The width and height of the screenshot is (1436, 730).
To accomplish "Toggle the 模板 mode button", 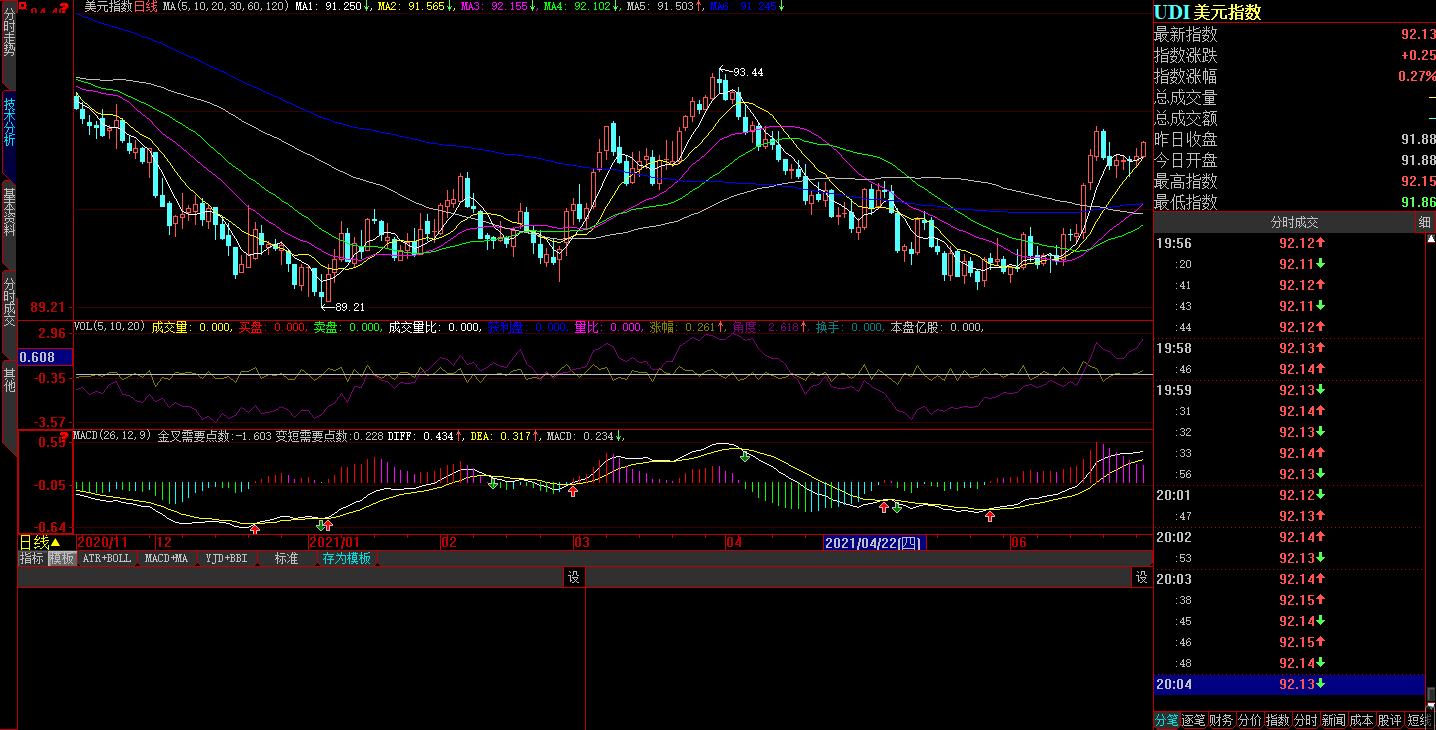I will [62, 558].
